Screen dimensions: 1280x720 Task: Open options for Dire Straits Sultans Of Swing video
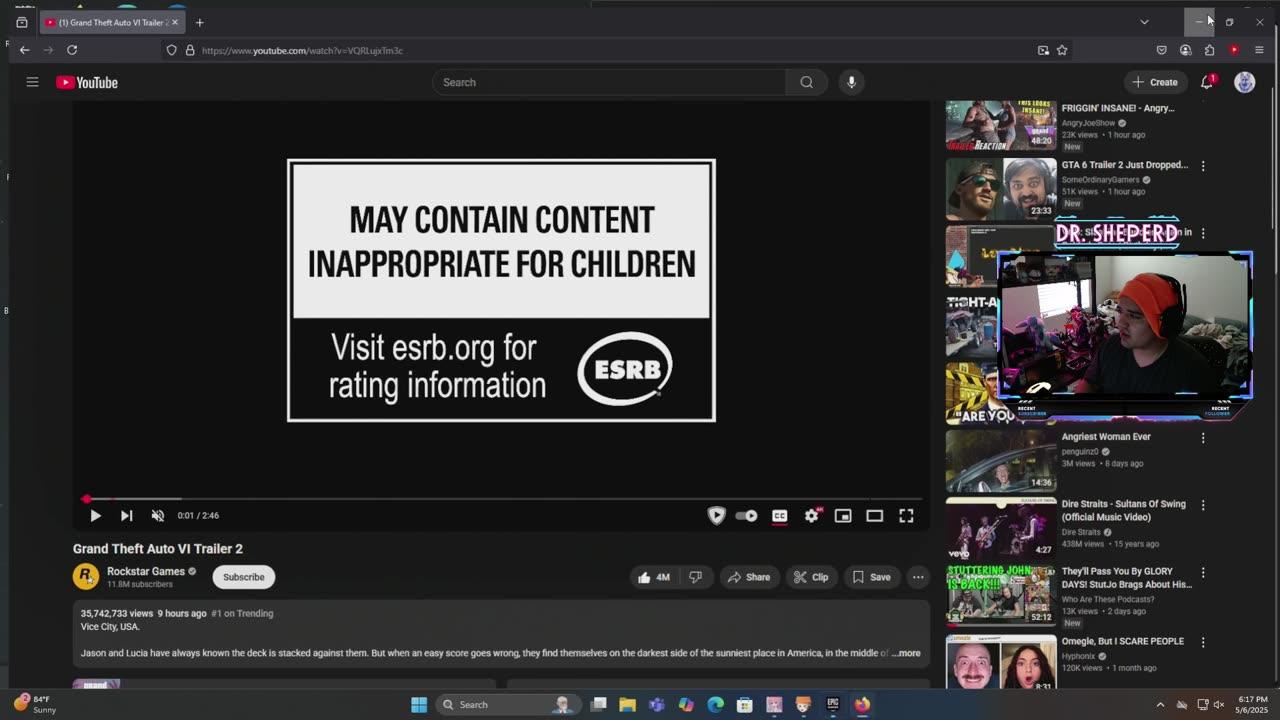pyautogui.click(x=1203, y=505)
